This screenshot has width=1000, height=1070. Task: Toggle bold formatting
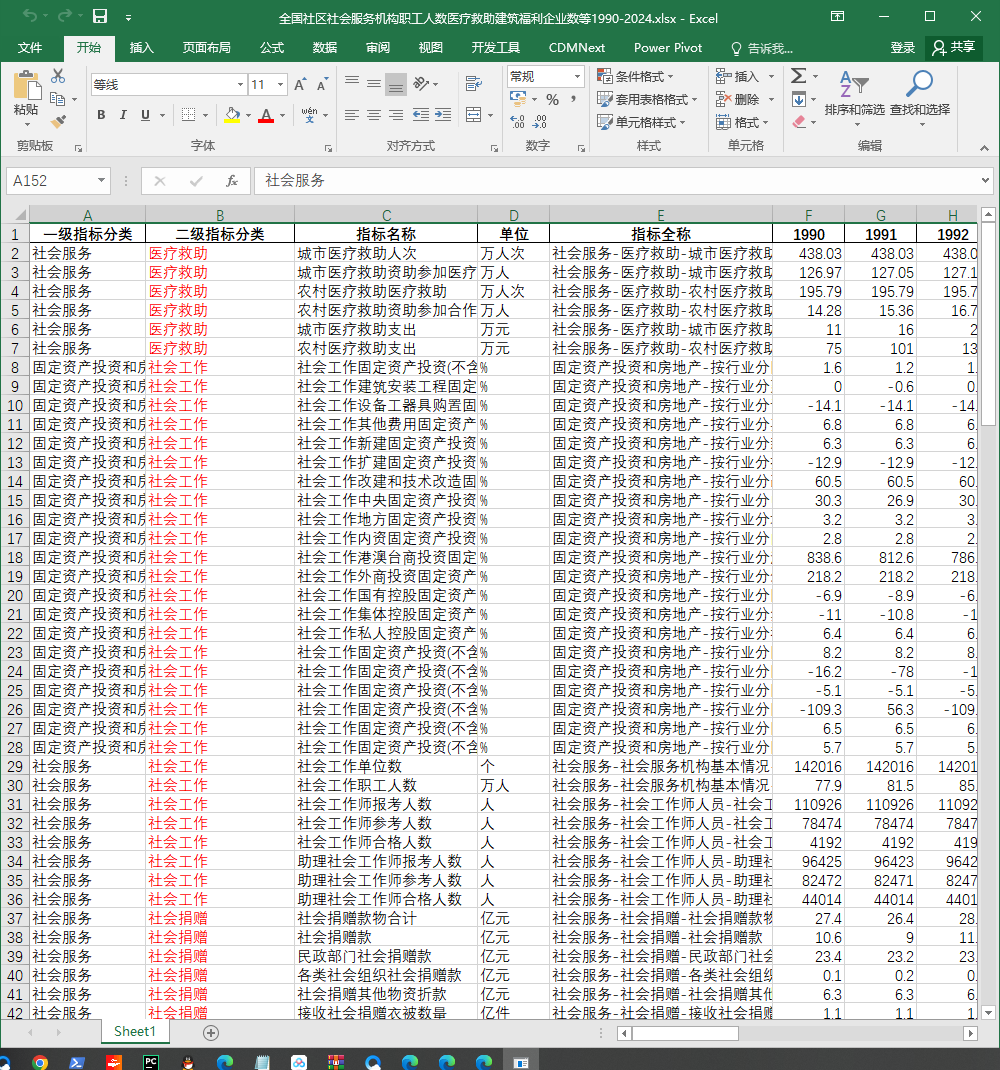coord(101,115)
